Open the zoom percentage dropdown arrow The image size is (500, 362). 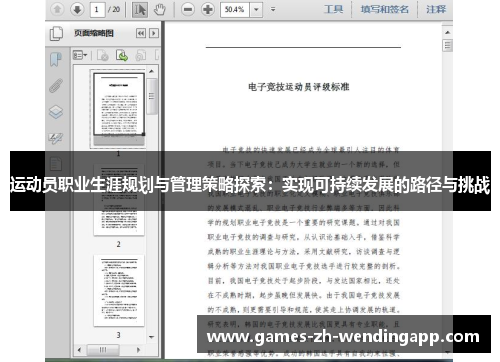point(256,9)
